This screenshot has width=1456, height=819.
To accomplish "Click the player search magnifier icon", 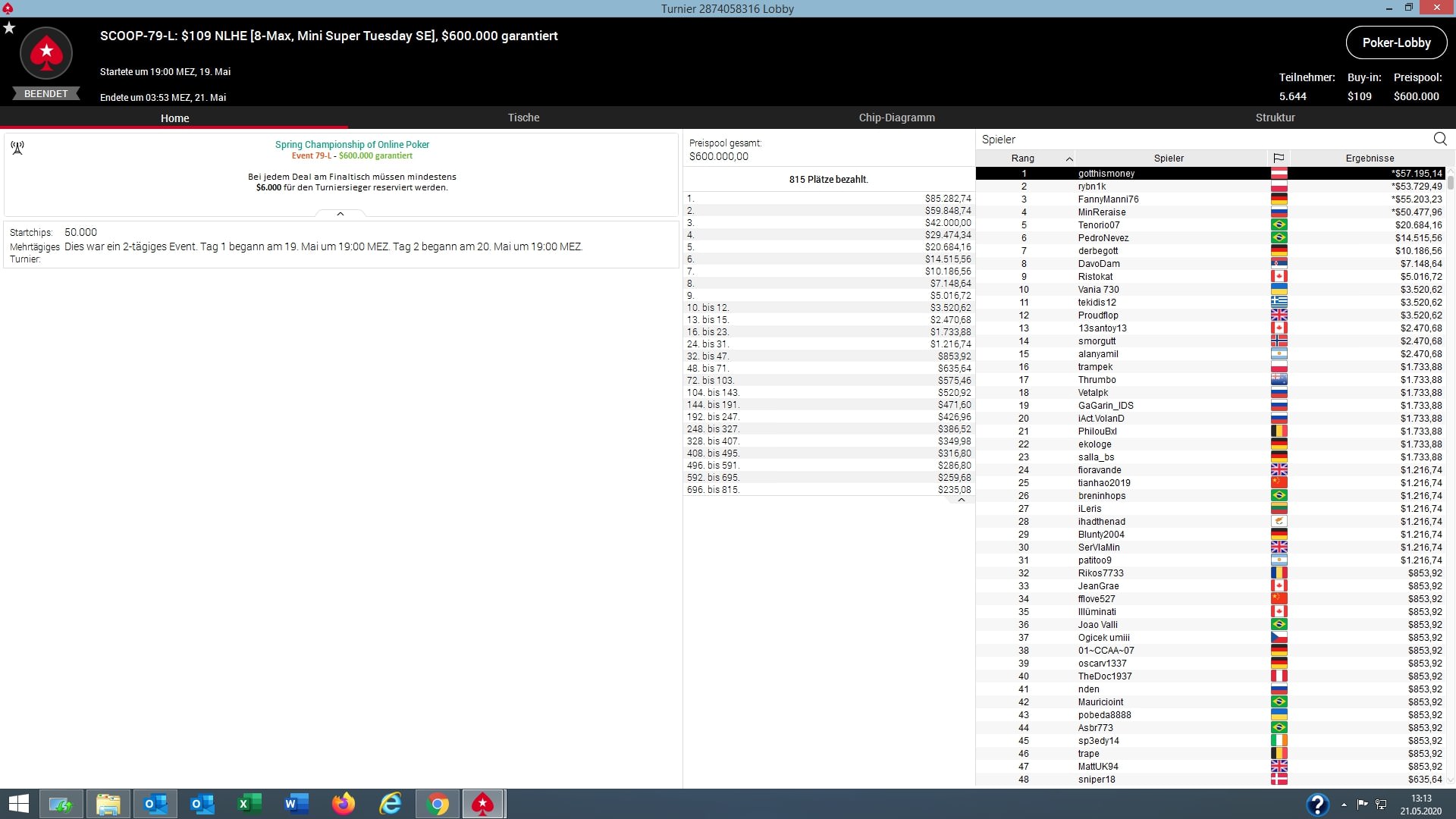I will [1440, 139].
